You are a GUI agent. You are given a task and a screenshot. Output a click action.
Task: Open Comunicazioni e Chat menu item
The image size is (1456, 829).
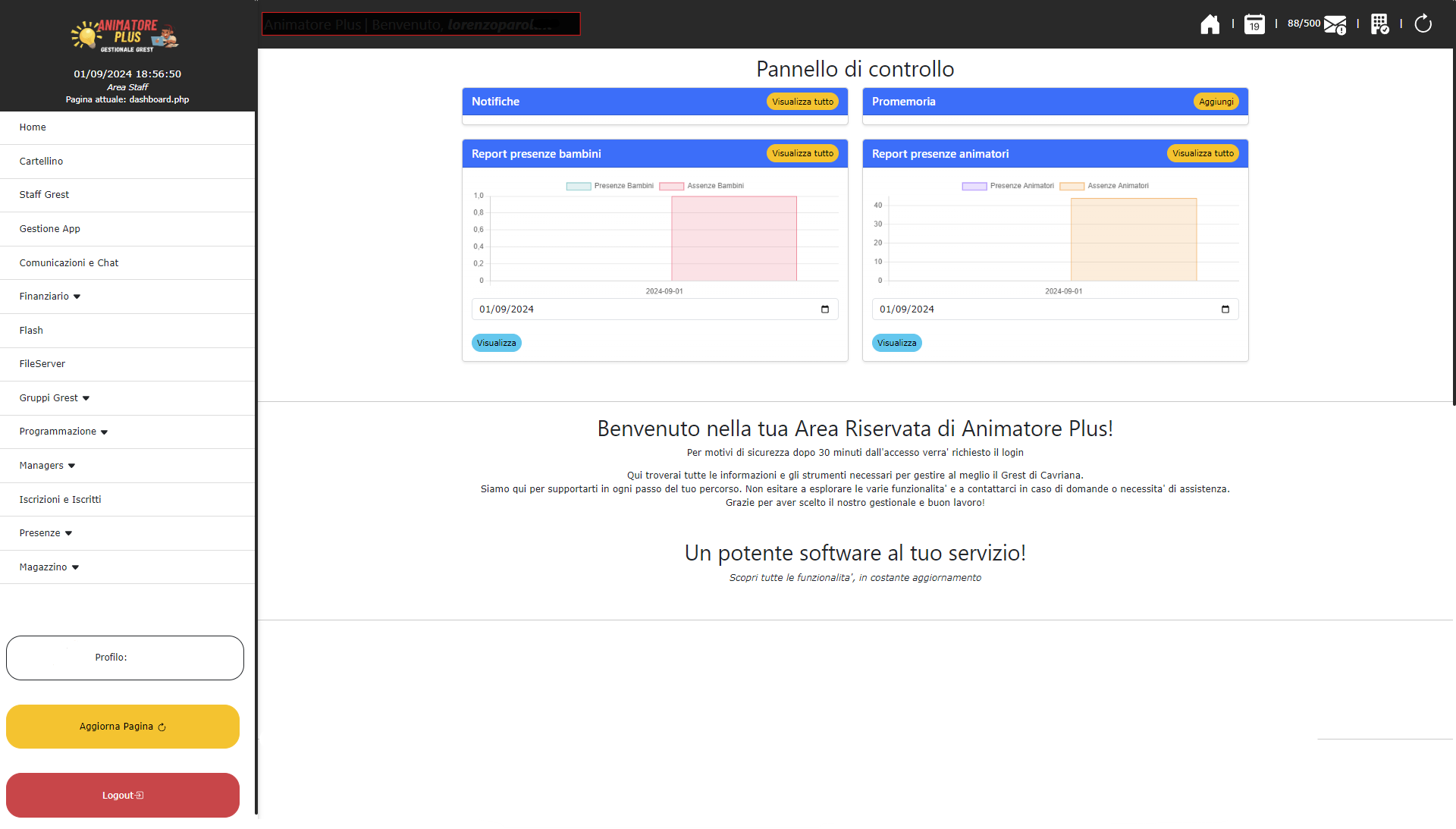[x=69, y=263]
